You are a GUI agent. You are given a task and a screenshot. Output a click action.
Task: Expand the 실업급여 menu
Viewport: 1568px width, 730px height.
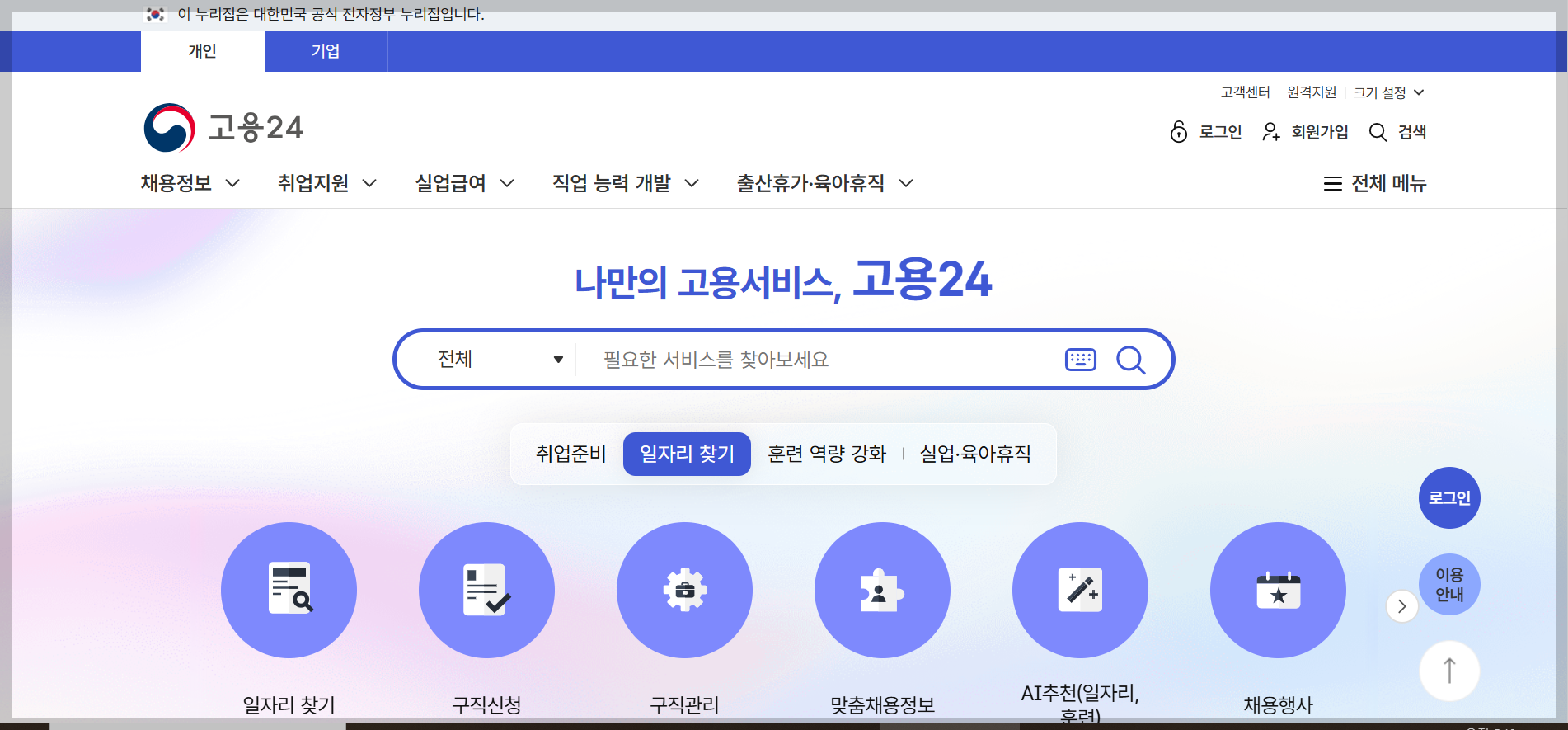tap(465, 183)
